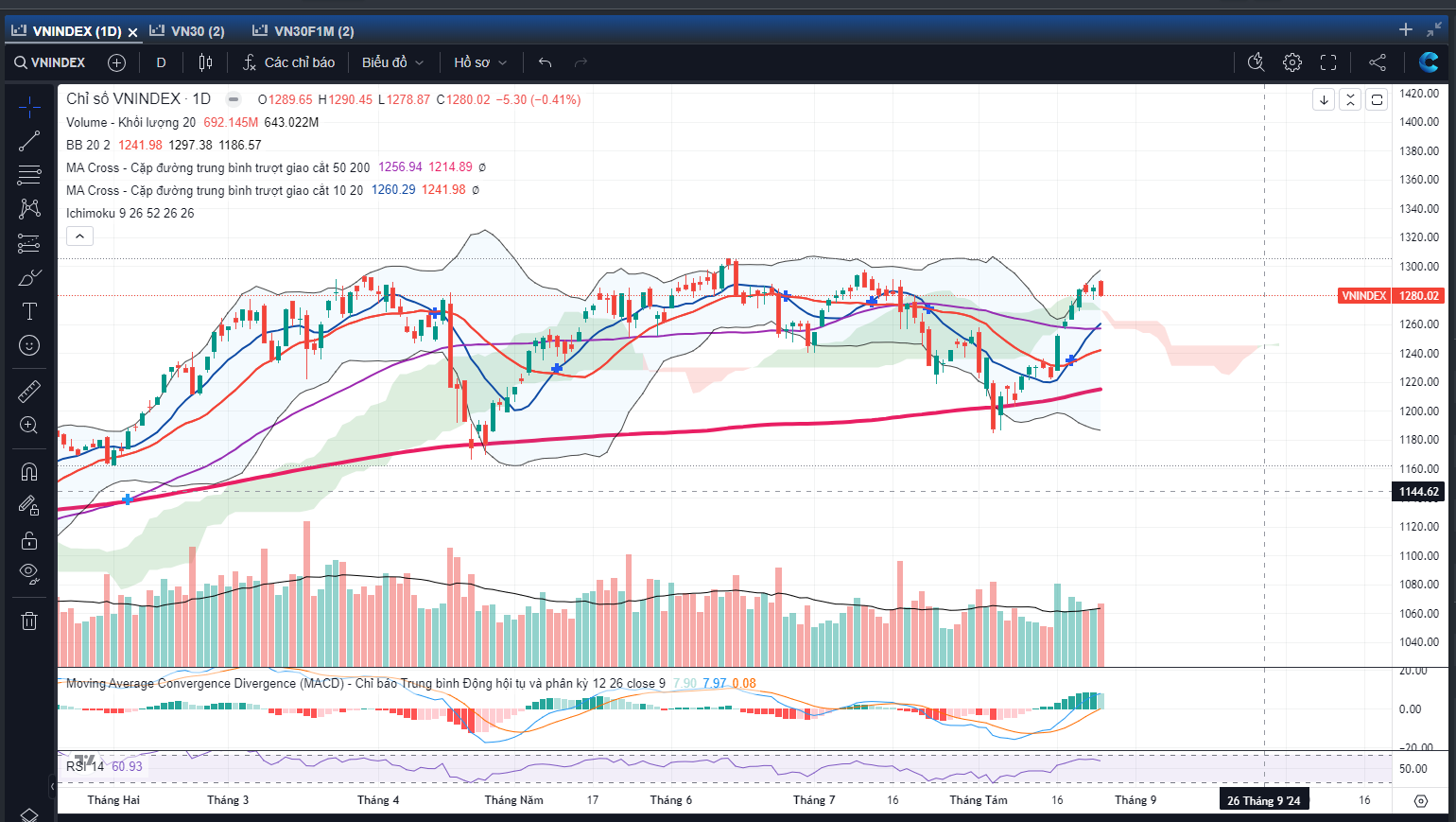Open chart settings gear icon

pyautogui.click(x=1292, y=62)
